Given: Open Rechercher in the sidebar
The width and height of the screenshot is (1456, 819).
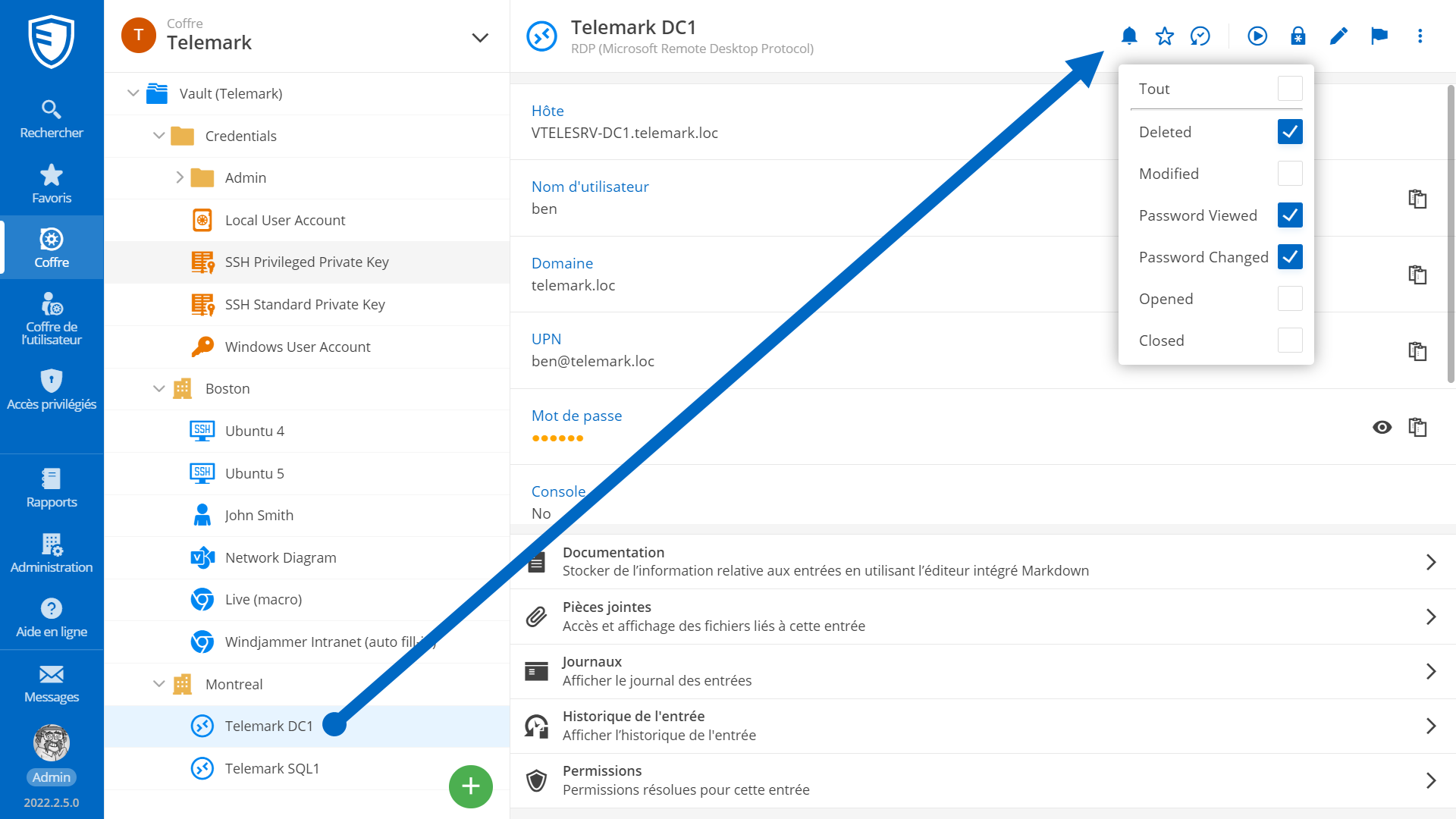Looking at the screenshot, I should point(52,119).
